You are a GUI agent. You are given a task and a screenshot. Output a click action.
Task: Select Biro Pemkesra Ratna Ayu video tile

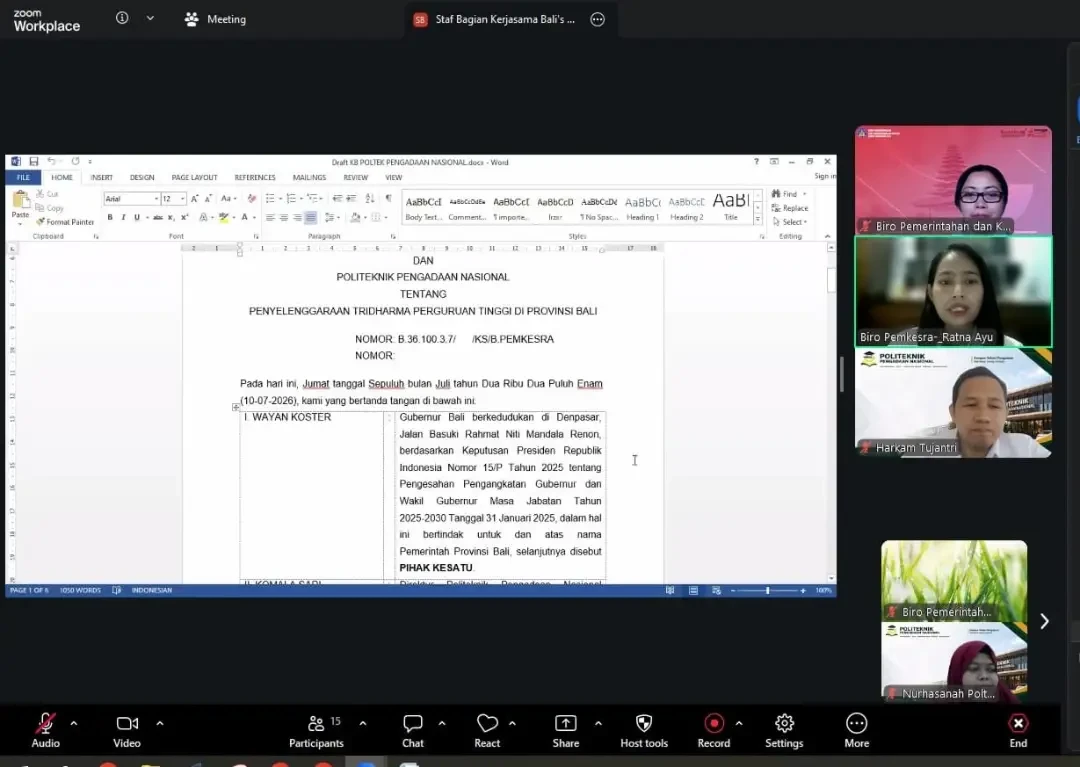953,292
